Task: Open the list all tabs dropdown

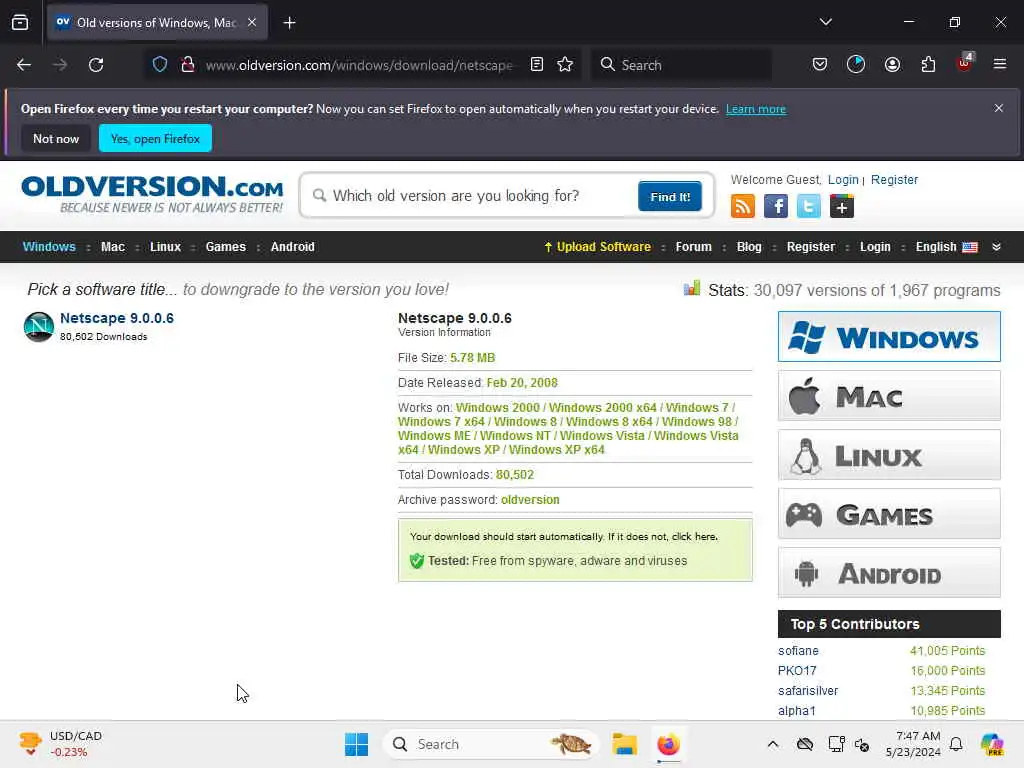Action: 826,22
